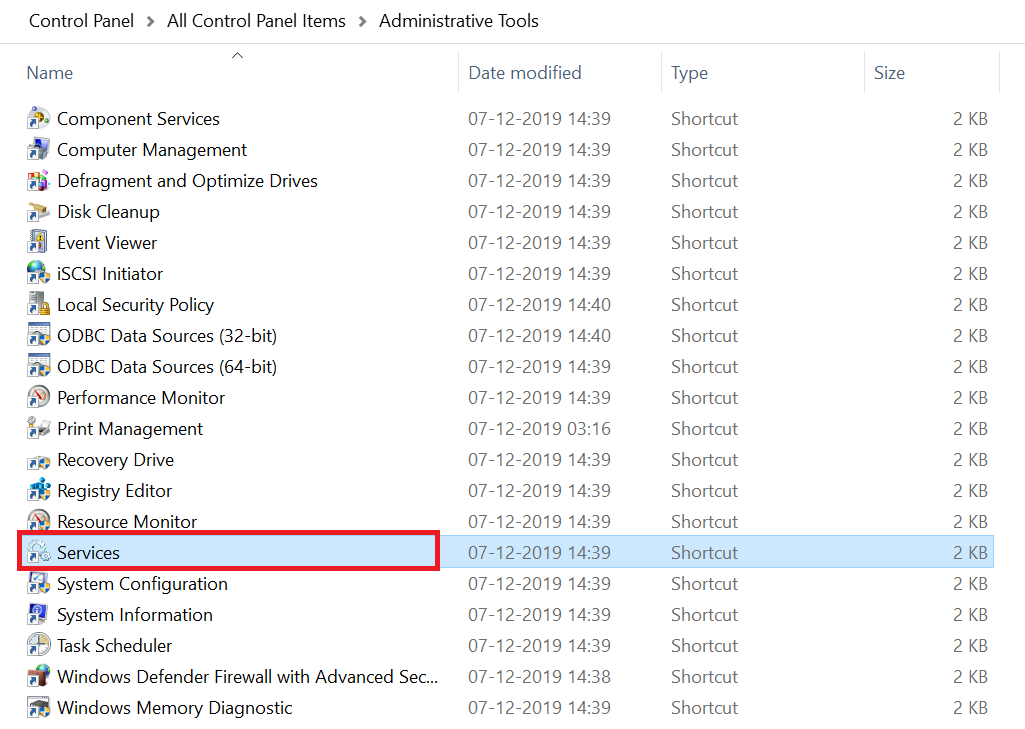The image size is (1025, 729).
Task: Toggle sort direction arrow above Name
Action: pos(238,56)
